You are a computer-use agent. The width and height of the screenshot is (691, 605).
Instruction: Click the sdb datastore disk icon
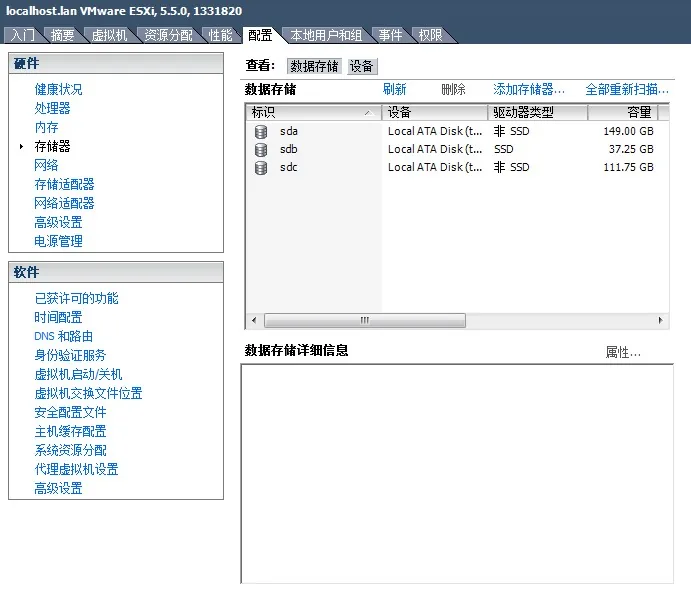pyautogui.click(x=261, y=149)
